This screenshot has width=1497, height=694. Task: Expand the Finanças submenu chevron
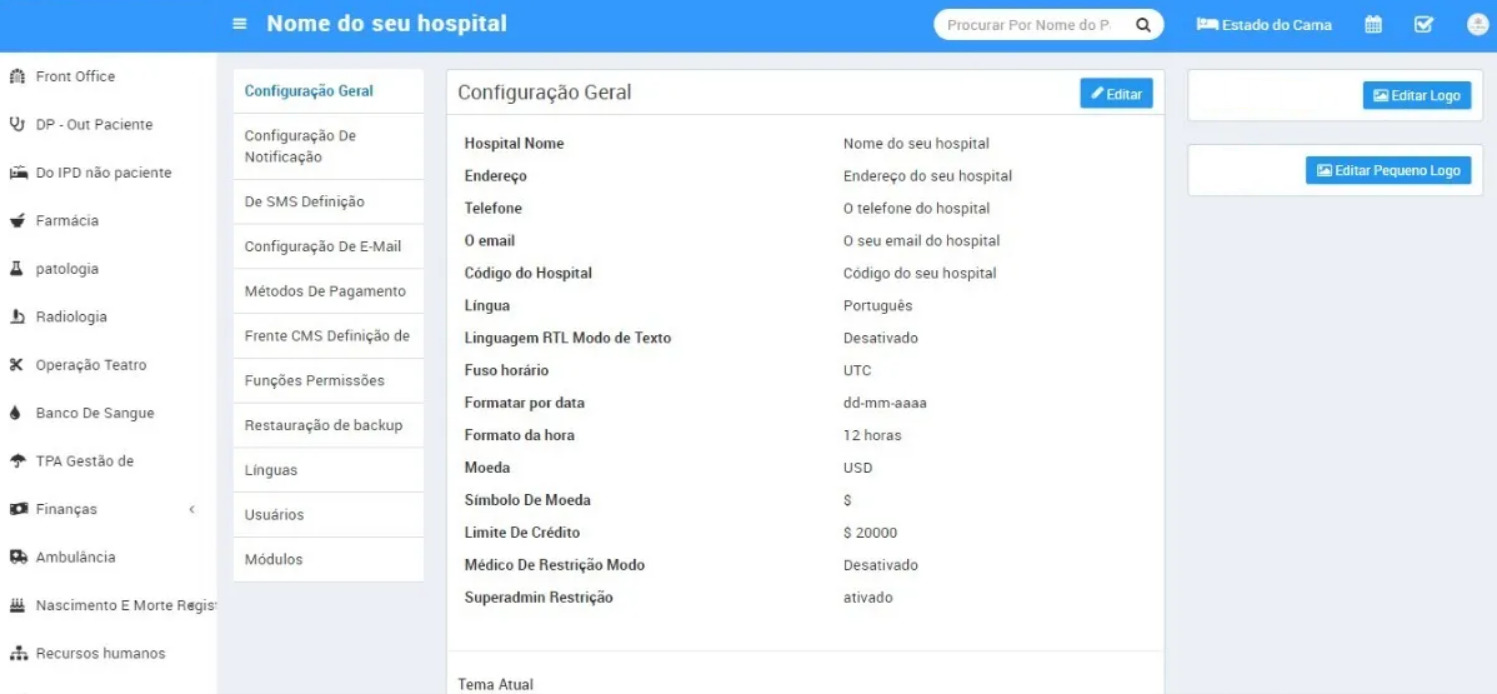(x=191, y=509)
